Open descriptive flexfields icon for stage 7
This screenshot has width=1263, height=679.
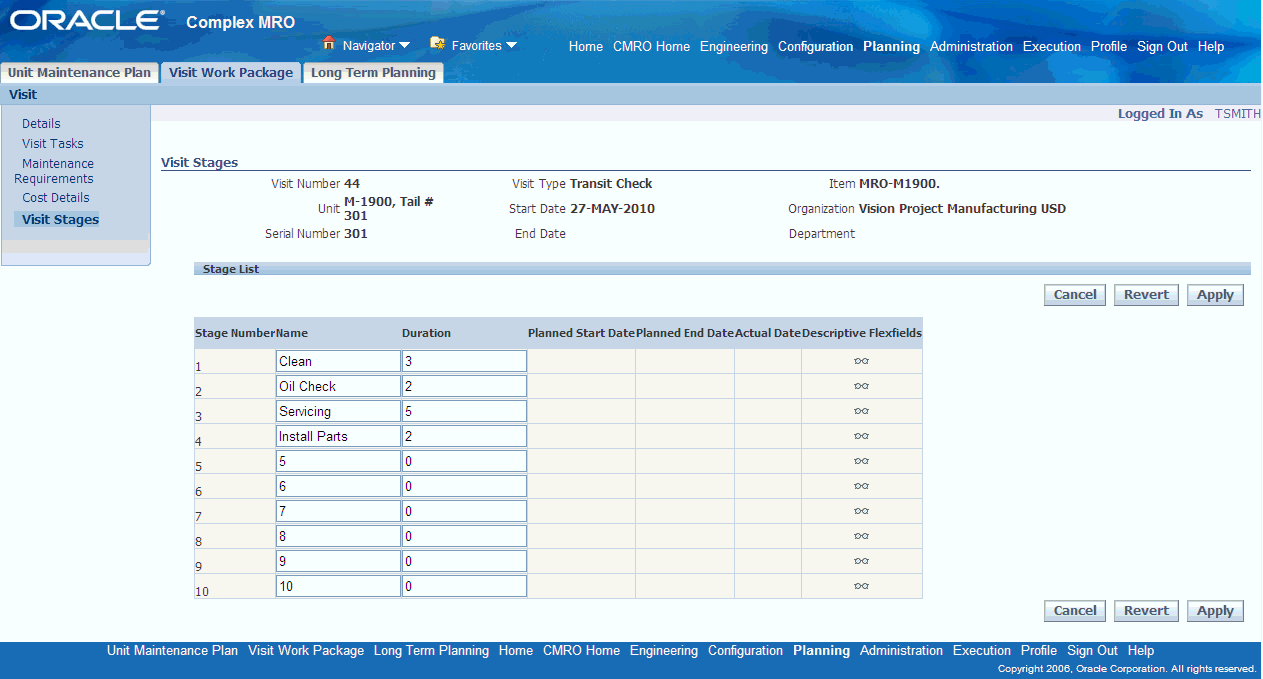click(x=861, y=511)
